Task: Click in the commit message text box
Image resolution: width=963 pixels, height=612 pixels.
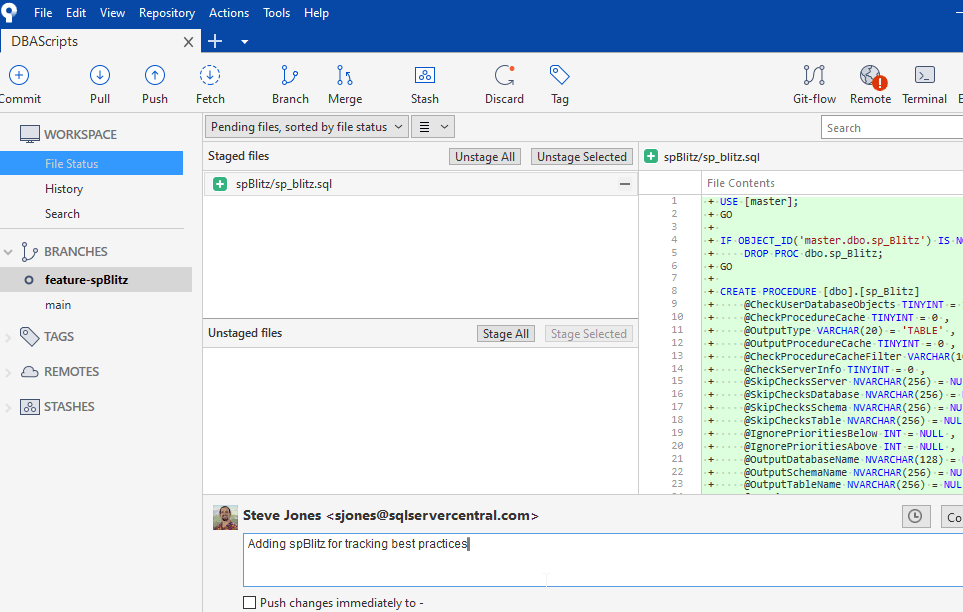Action: tap(600, 560)
